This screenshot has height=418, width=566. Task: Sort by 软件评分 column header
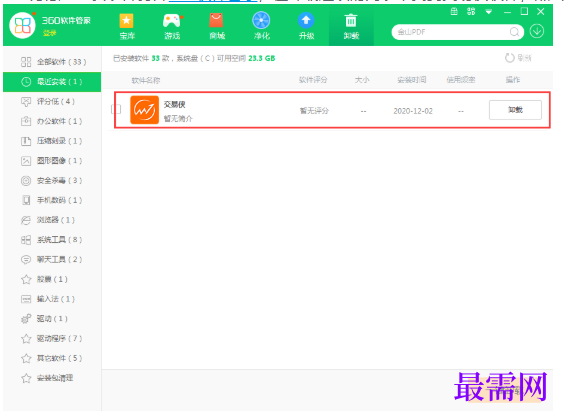pos(313,80)
